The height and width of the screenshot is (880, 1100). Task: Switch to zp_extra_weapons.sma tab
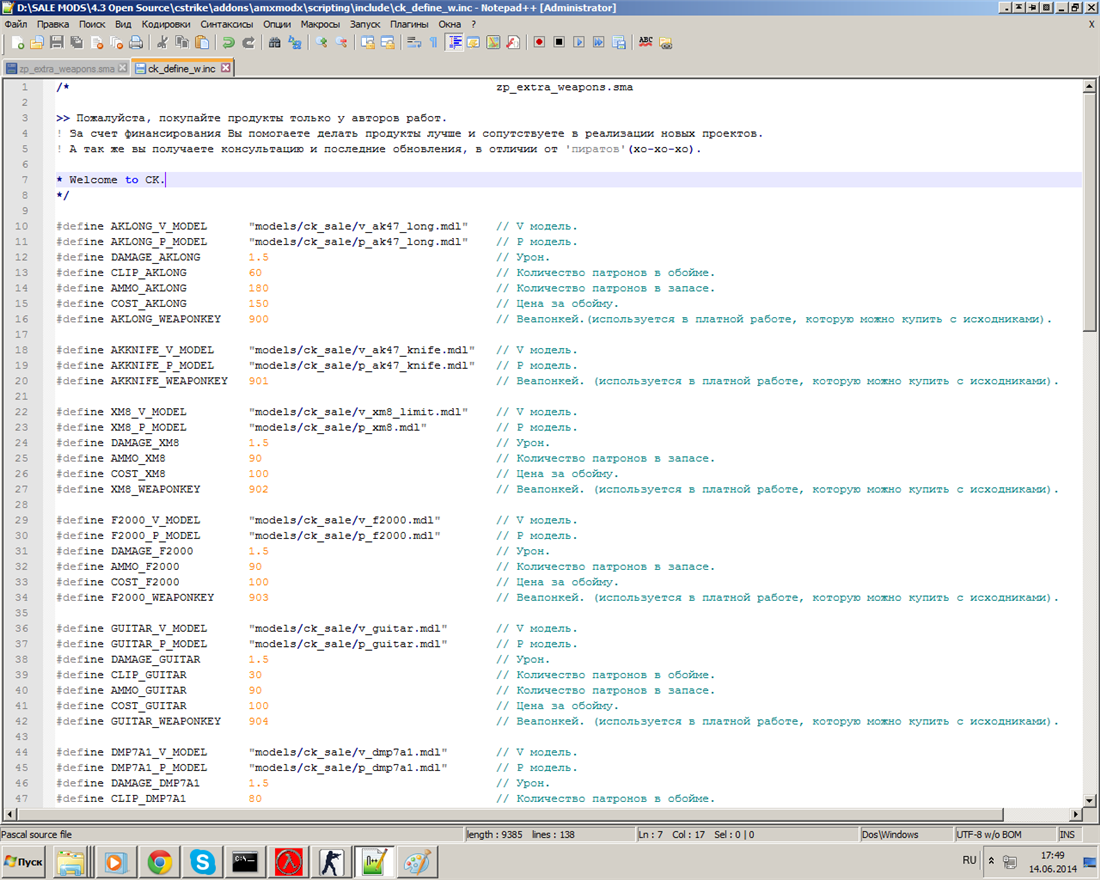pyautogui.click(x=67, y=69)
